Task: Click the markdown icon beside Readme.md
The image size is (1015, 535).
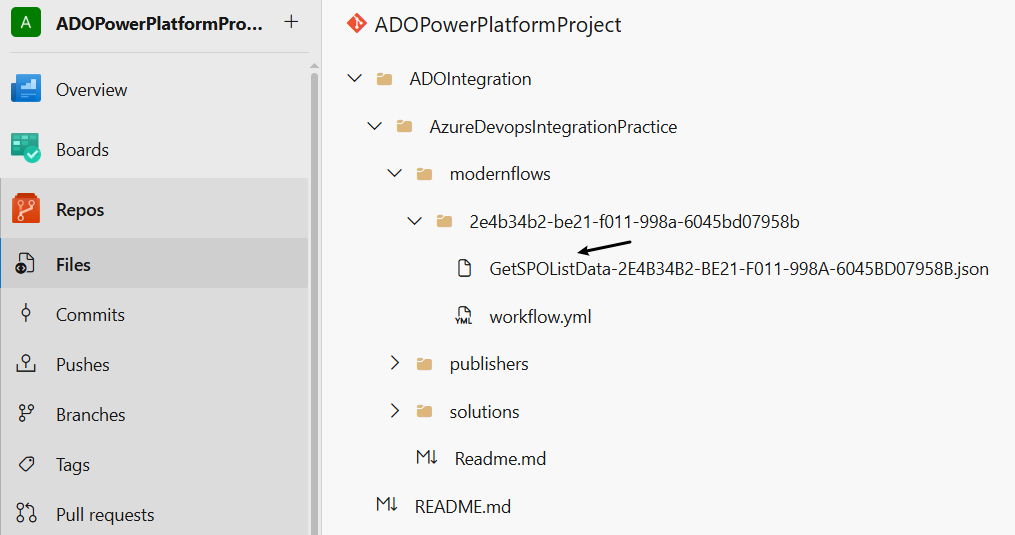Action: (x=427, y=458)
